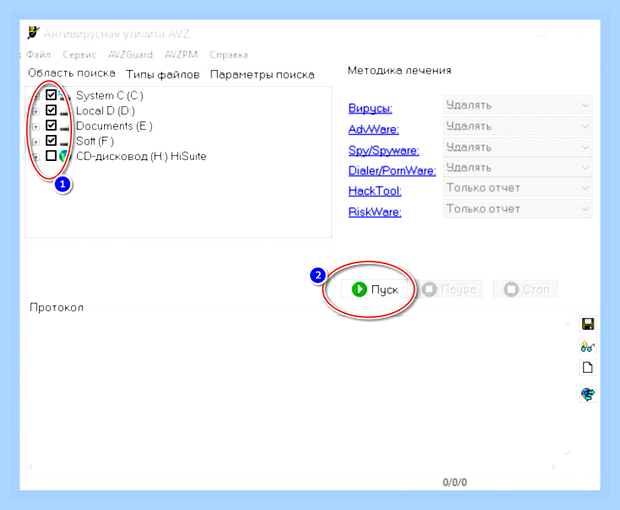Image resolution: width=620 pixels, height=510 pixels.
Task: Expand the Soft (F:) tree node
Action: (x=36, y=142)
